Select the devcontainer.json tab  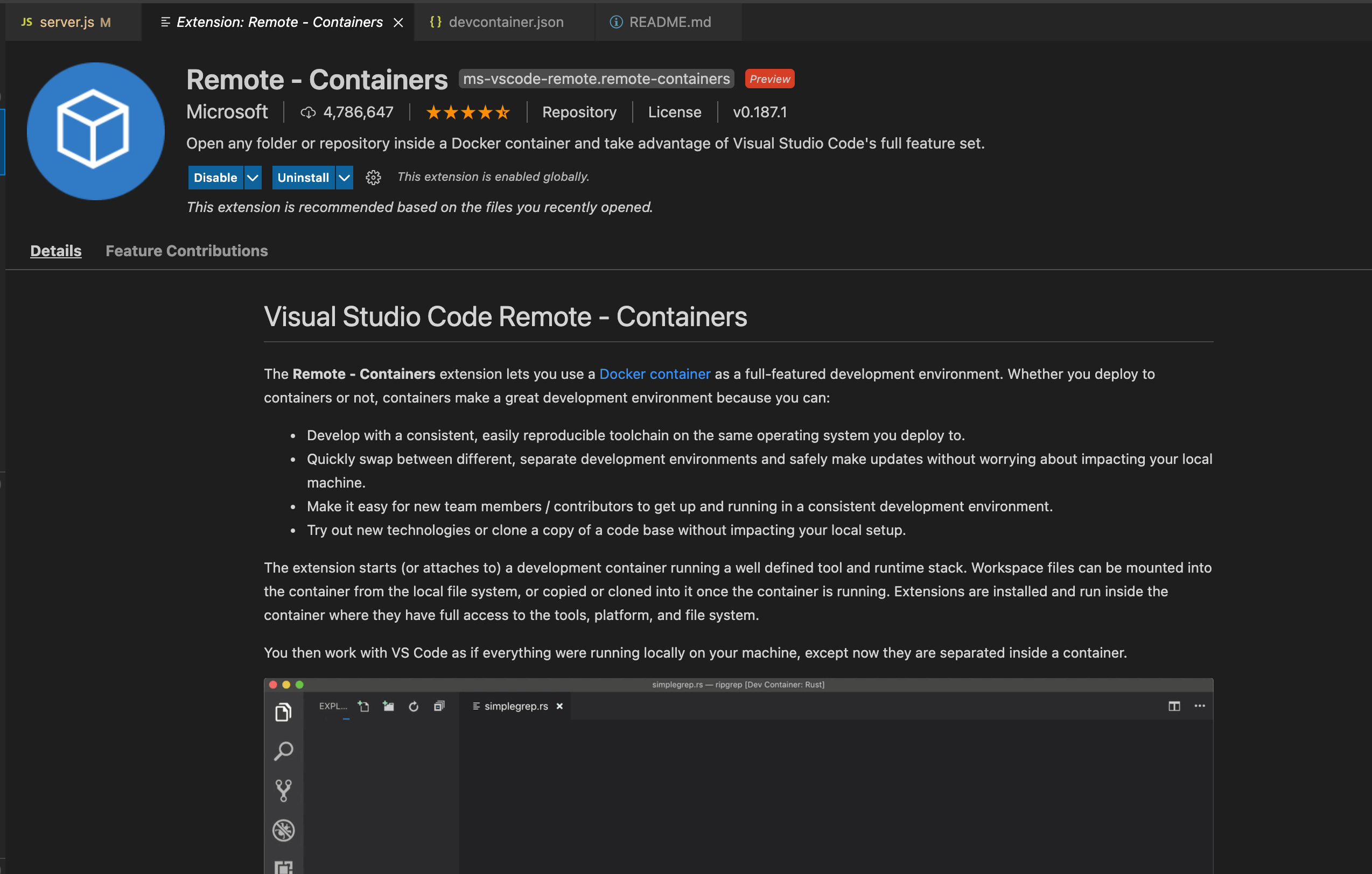click(506, 22)
